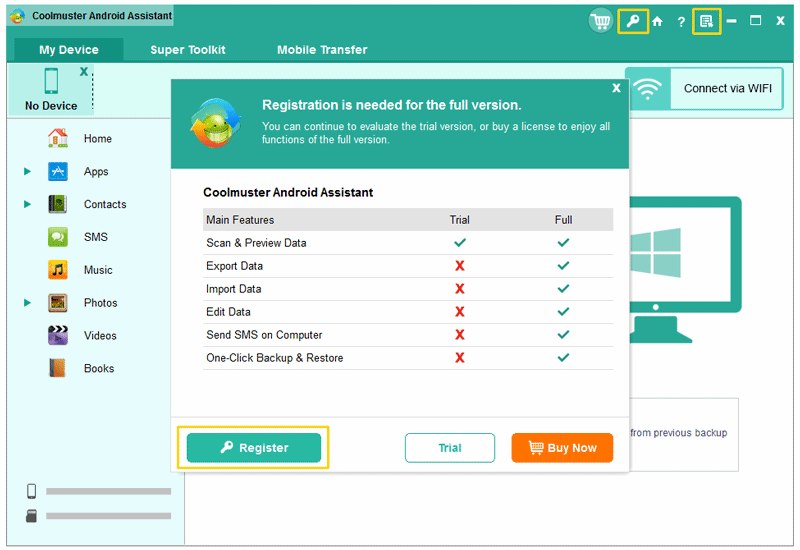
Task: Expand the Contacts tree arrow
Action: point(28,204)
